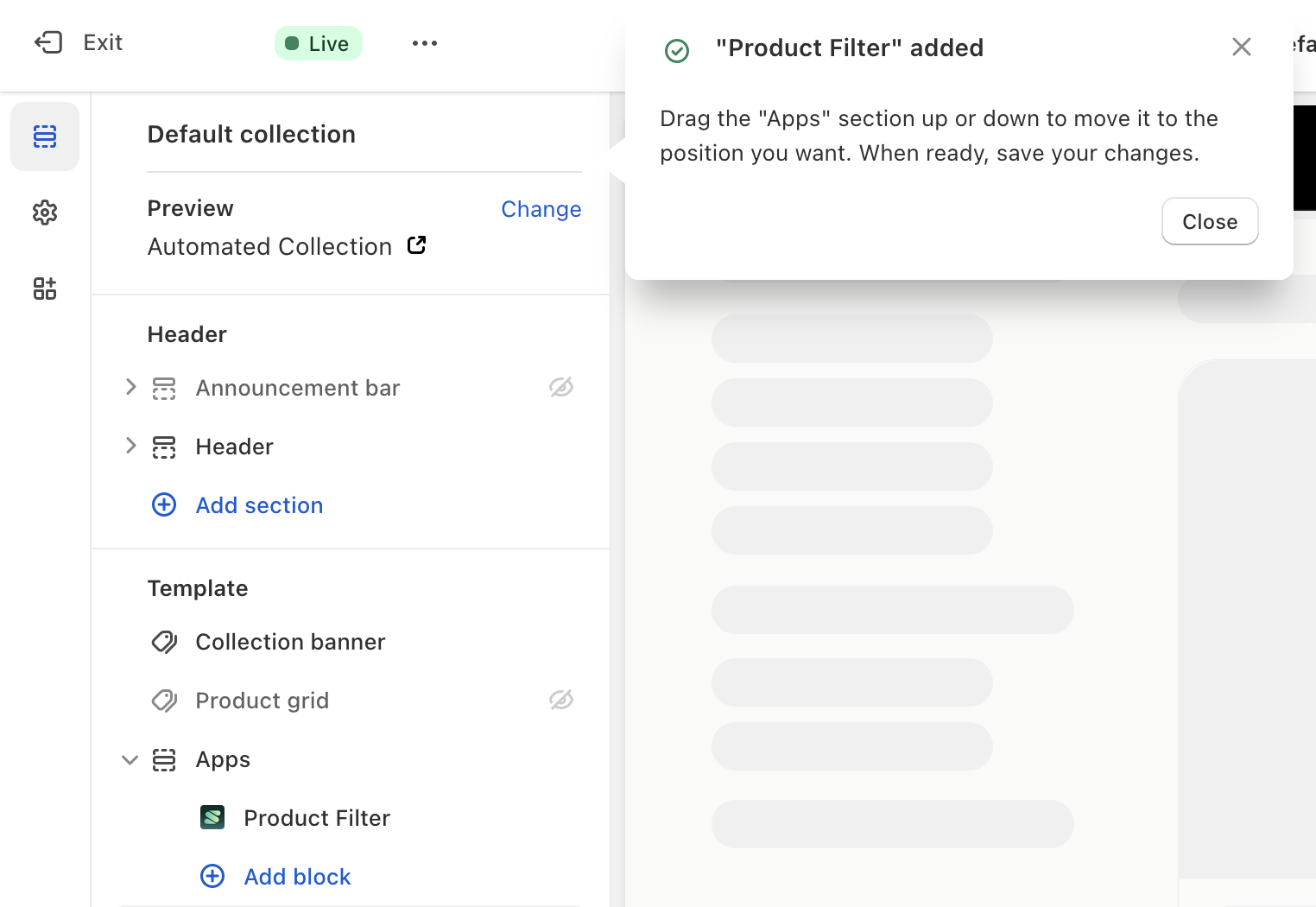This screenshot has width=1316, height=907.
Task: Click the Exit icon in top bar
Action: tap(48, 42)
